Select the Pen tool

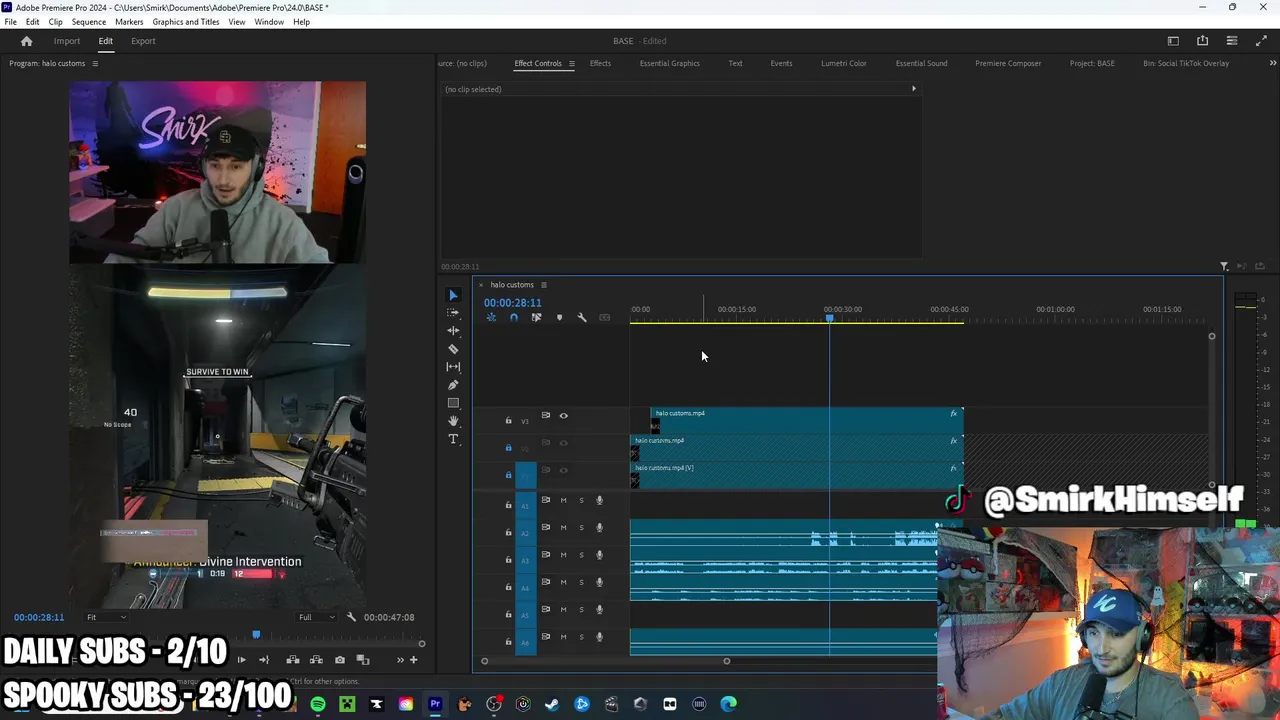click(x=453, y=385)
